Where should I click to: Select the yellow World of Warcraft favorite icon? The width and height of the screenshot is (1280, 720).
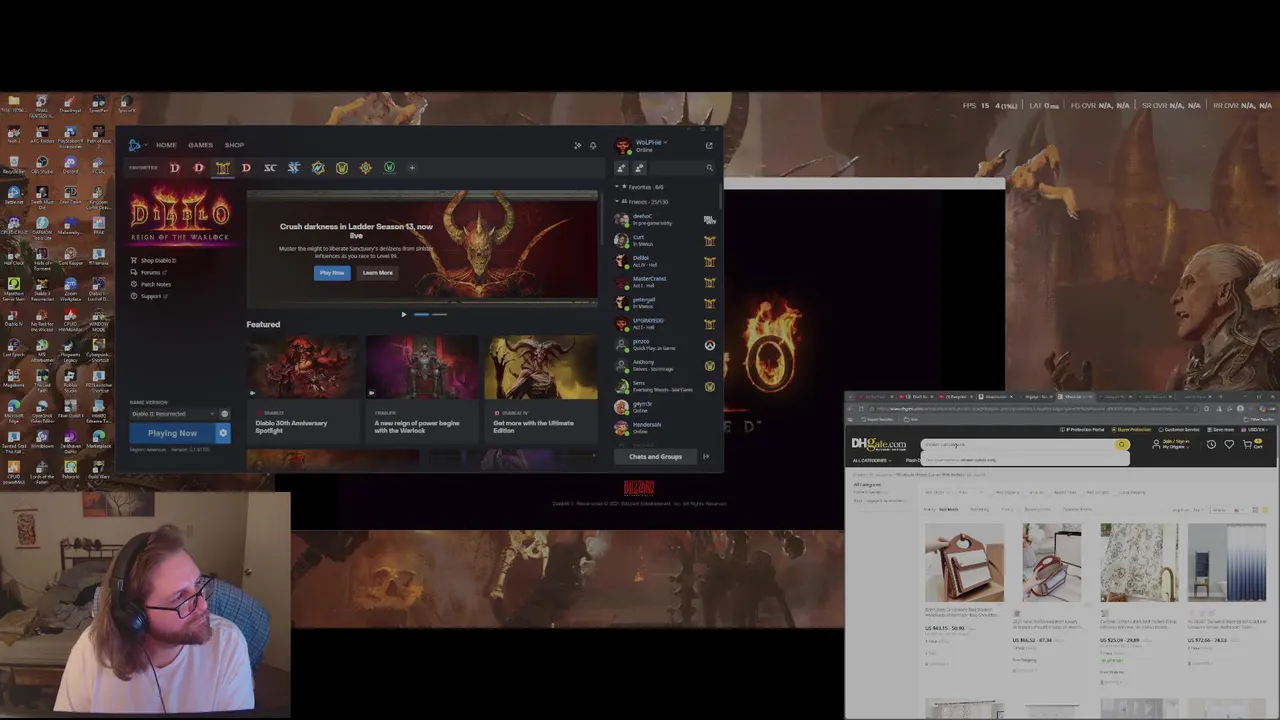(342, 168)
